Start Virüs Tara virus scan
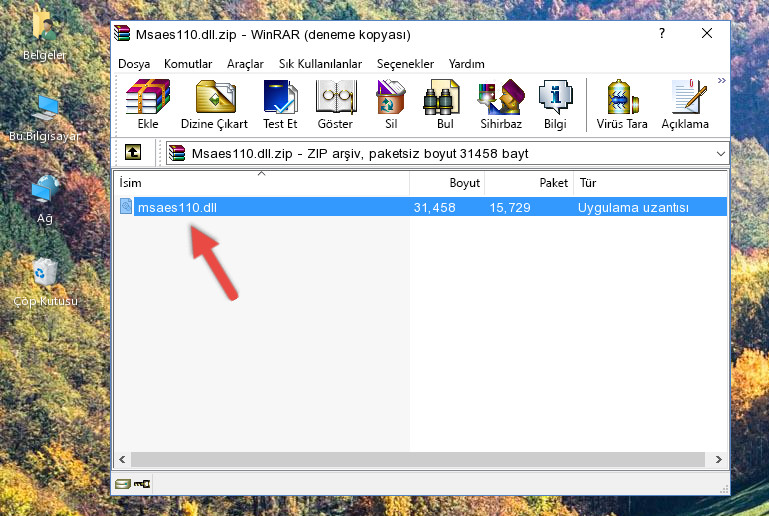 pyautogui.click(x=622, y=104)
